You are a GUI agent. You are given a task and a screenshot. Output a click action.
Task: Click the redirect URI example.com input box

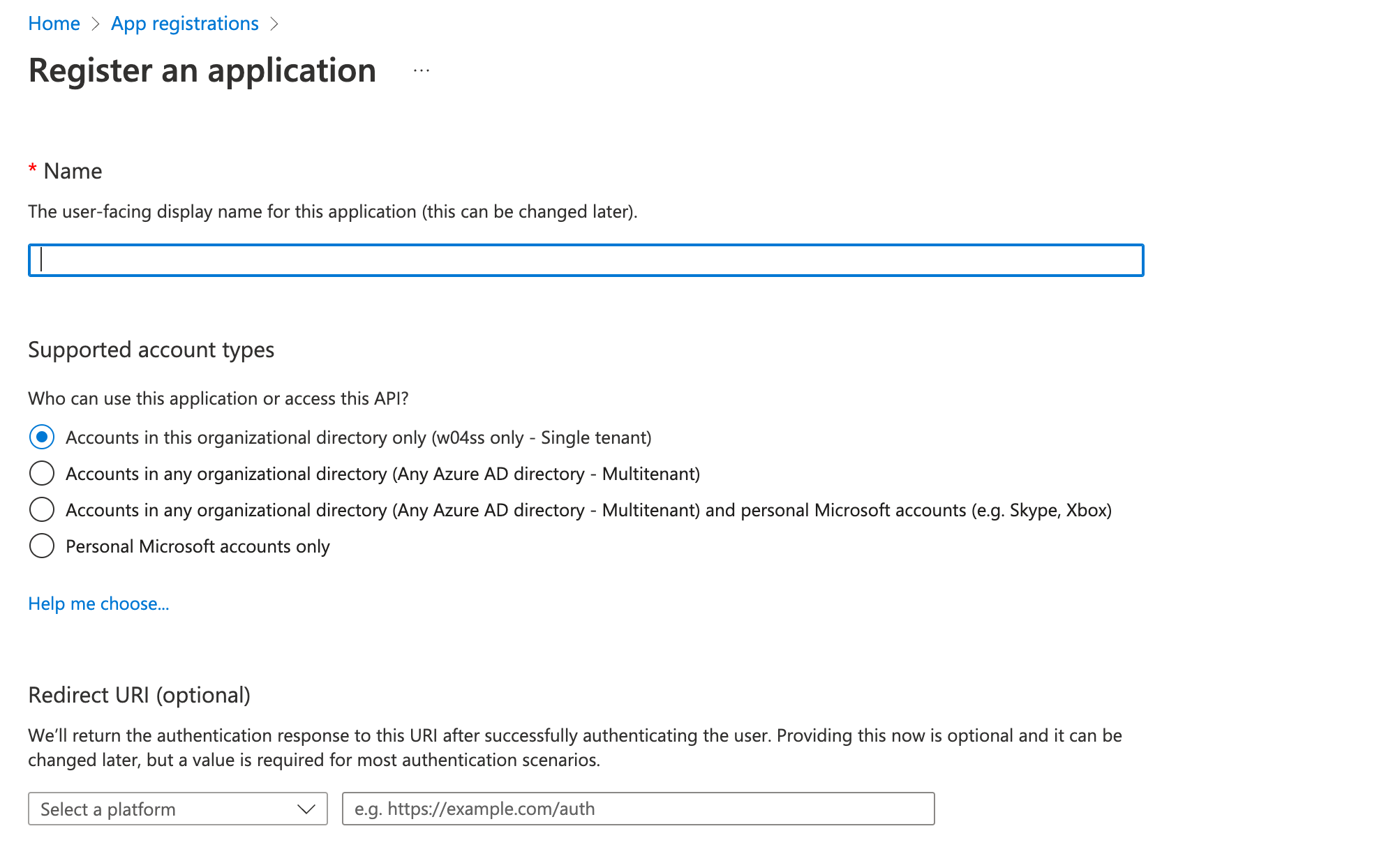[x=637, y=809]
